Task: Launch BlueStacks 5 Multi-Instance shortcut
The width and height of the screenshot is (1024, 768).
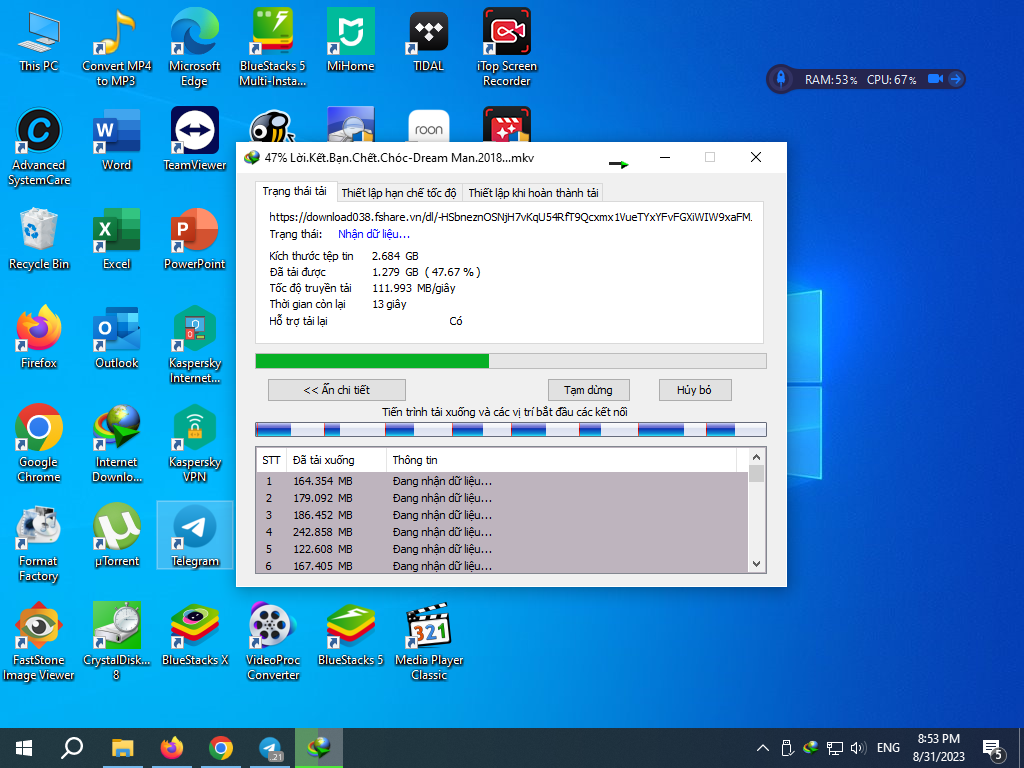Action: [272, 48]
